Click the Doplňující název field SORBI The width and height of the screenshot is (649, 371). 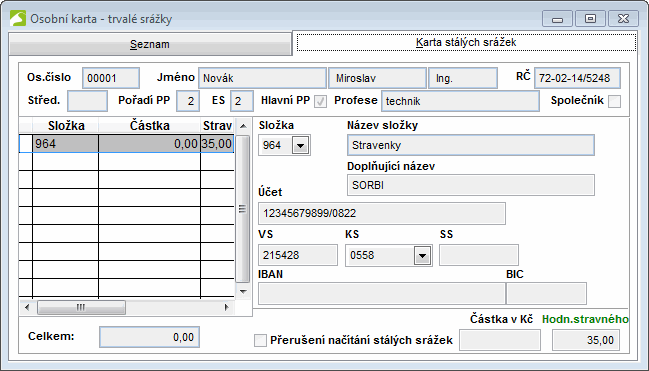pyautogui.click(x=471, y=185)
